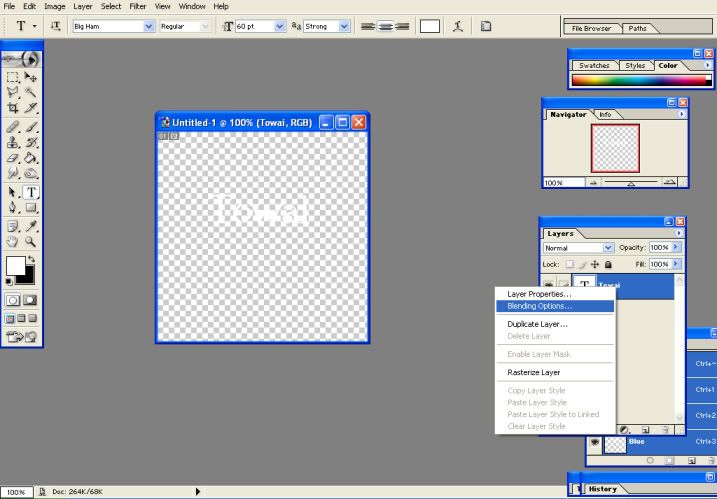The image size is (717, 499).
Task: Reset to default foreground/background colors
Action: click(x=9, y=281)
